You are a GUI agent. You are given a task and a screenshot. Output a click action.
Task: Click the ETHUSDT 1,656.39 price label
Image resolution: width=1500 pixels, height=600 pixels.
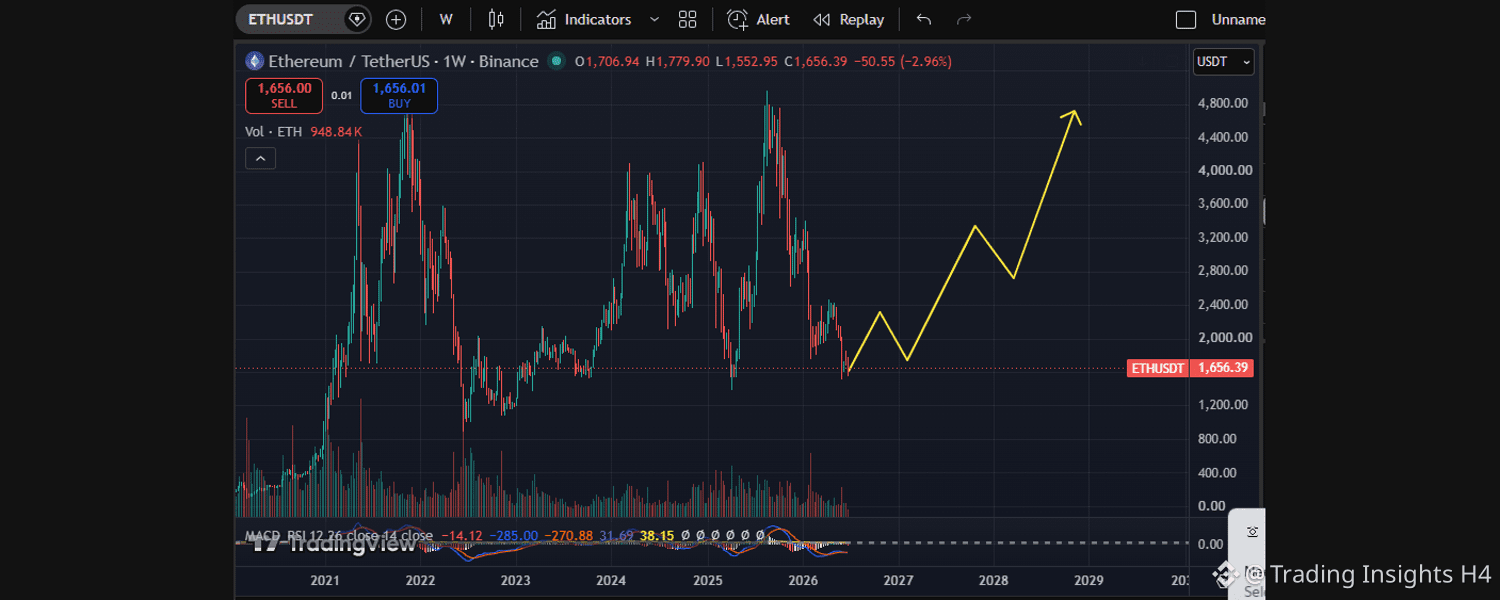(1190, 368)
